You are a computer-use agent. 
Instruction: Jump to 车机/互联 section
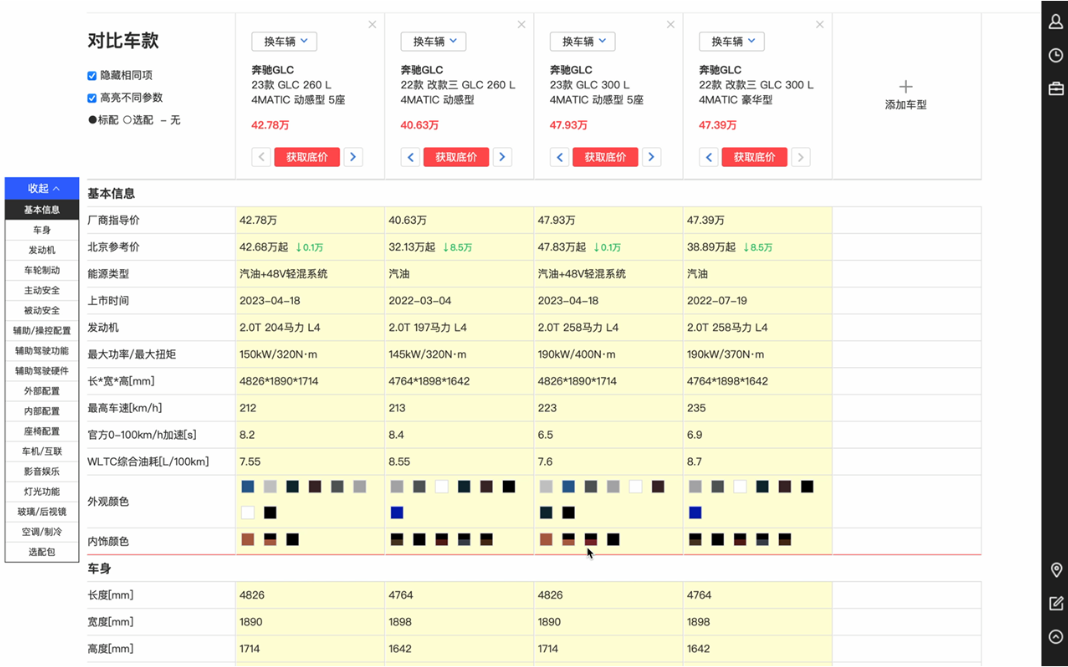coord(42,451)
